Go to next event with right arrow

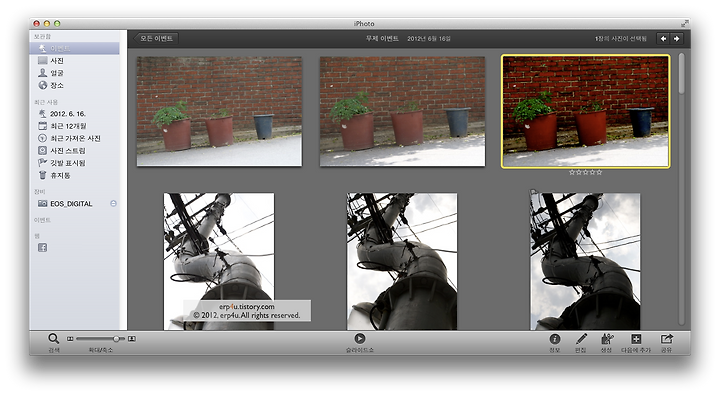(676, 39)
